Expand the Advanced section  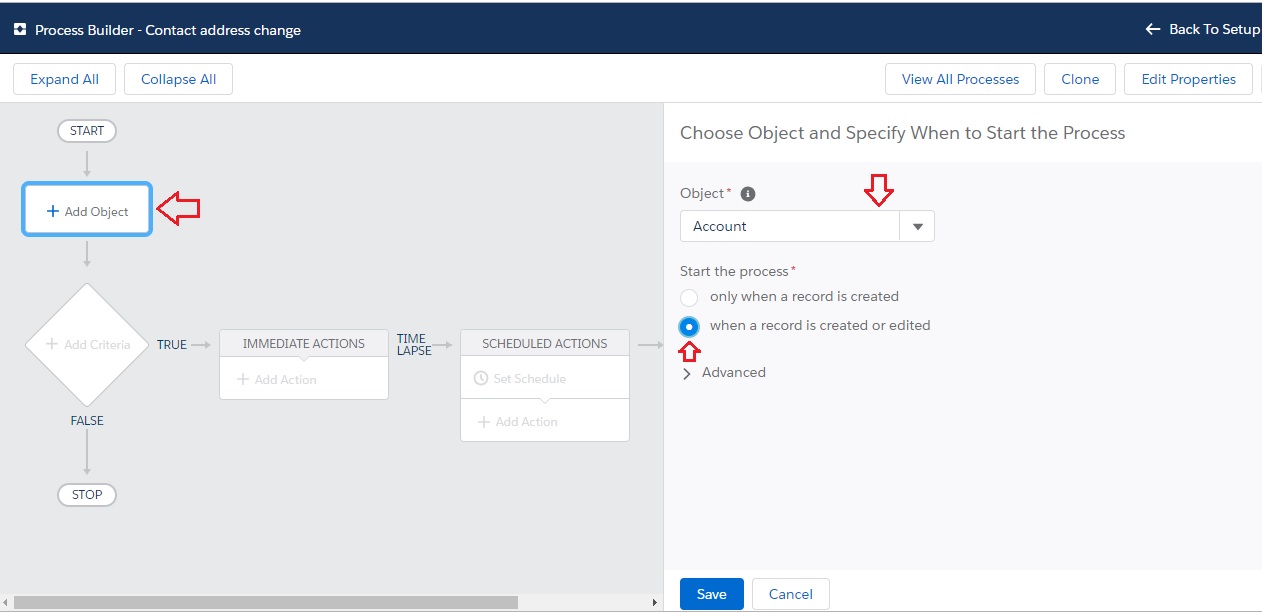(x=723, y=372)
